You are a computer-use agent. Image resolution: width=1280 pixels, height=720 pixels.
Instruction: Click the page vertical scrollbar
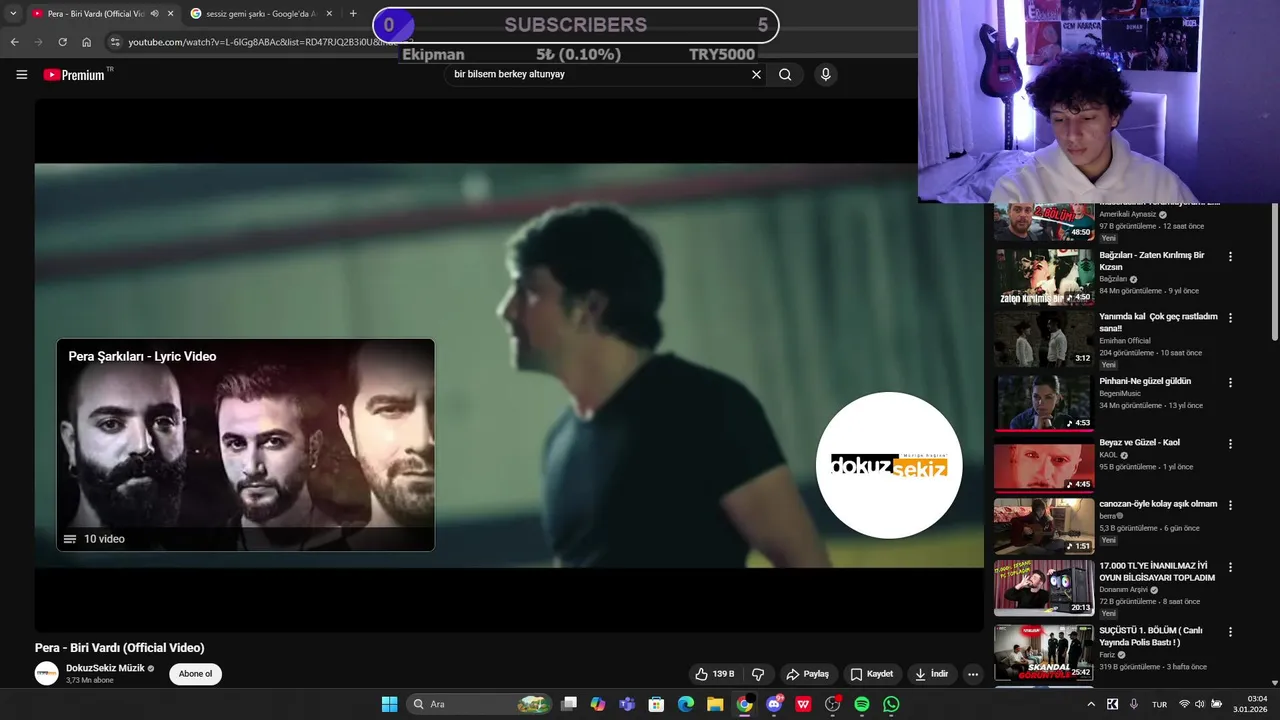(1274, 270)
